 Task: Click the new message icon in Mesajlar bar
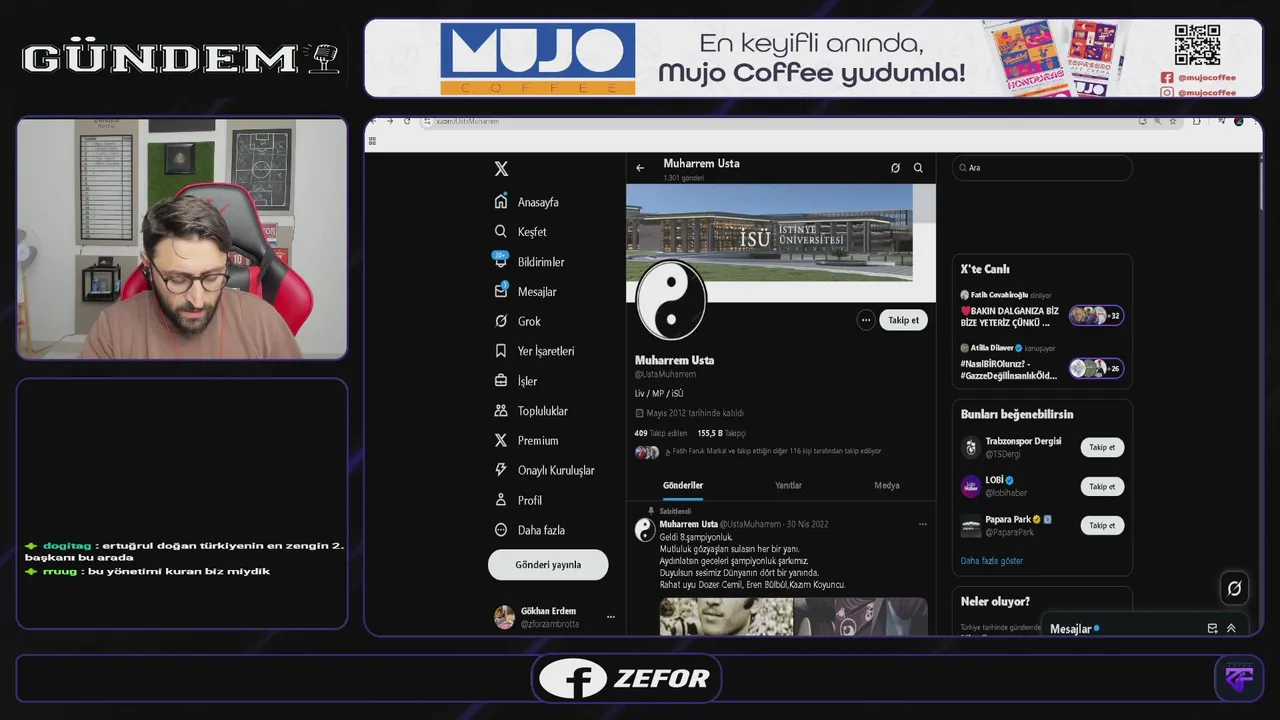tap(1212, 629)
